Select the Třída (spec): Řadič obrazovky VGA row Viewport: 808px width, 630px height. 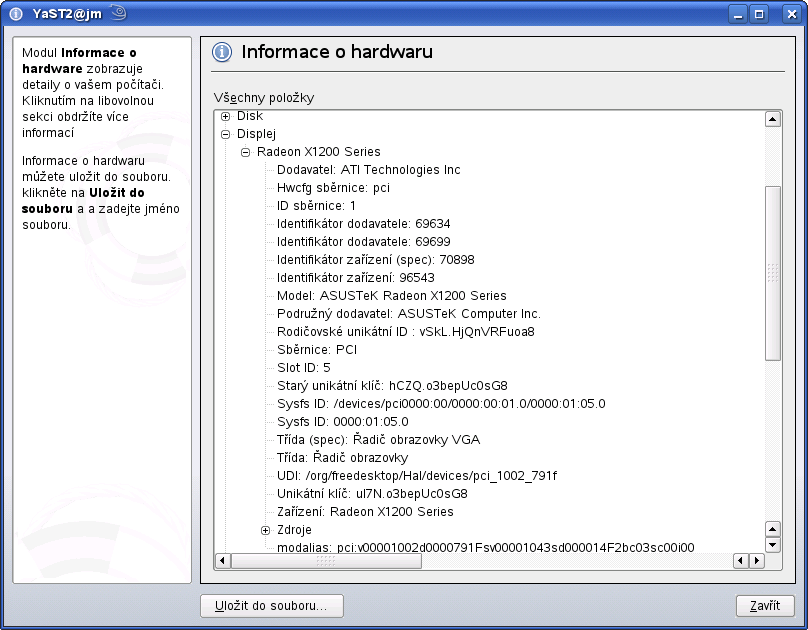(x=378, y=440)
